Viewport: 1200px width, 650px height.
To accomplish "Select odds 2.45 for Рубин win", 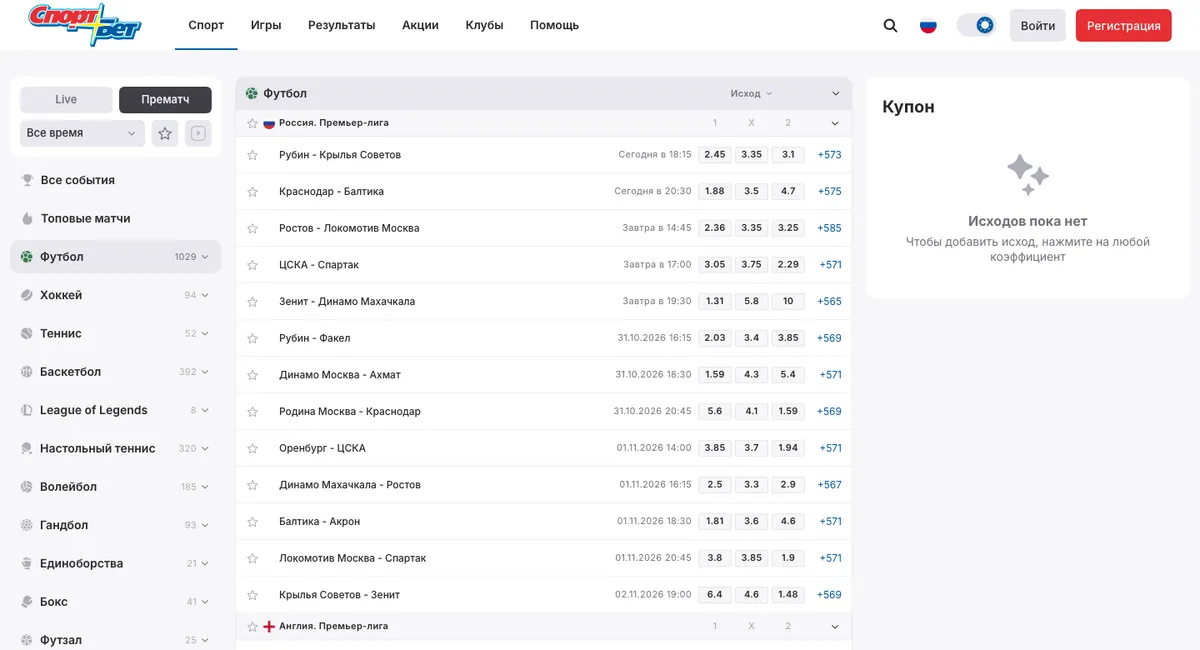I will click(x=715, y=155).
